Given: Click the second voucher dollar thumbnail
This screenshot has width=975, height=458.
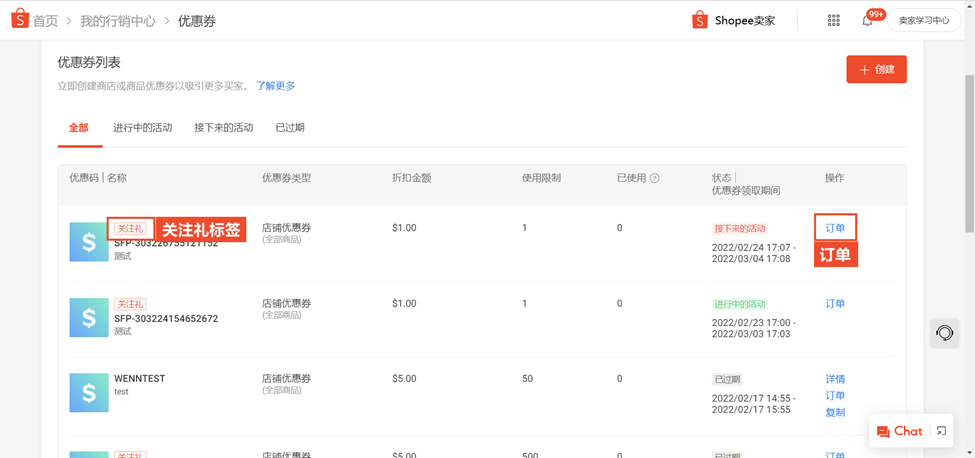Looking at the screenshot, I should pos(89,318).
